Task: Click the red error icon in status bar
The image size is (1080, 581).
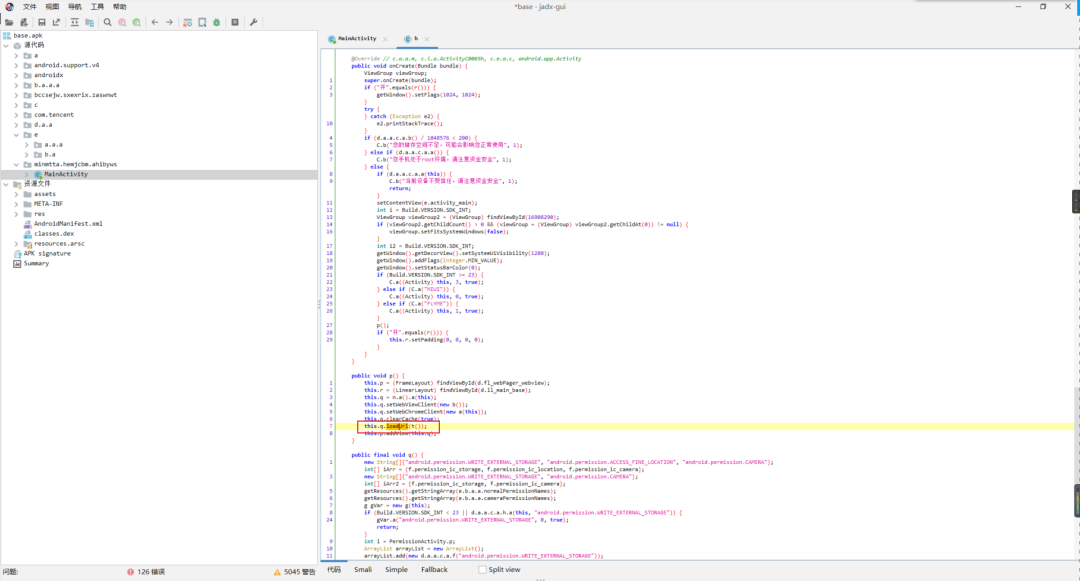Action: (130, 572)
